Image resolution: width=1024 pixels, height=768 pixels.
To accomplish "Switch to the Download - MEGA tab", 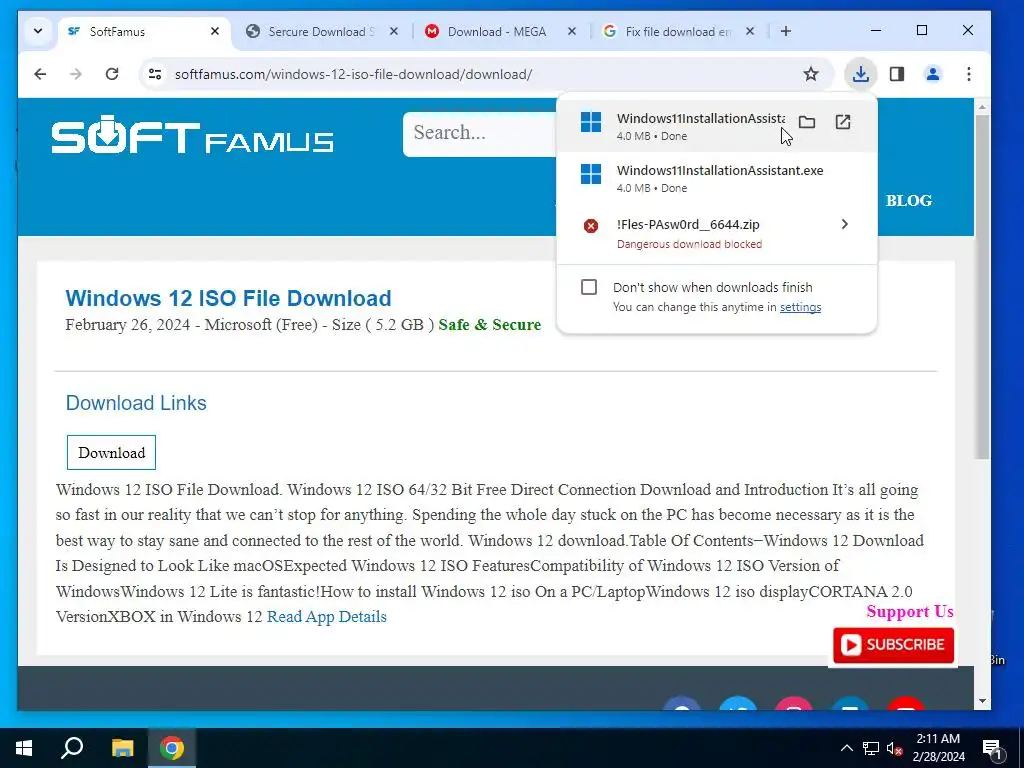I will pyautogui.click(x=496, y=31).
